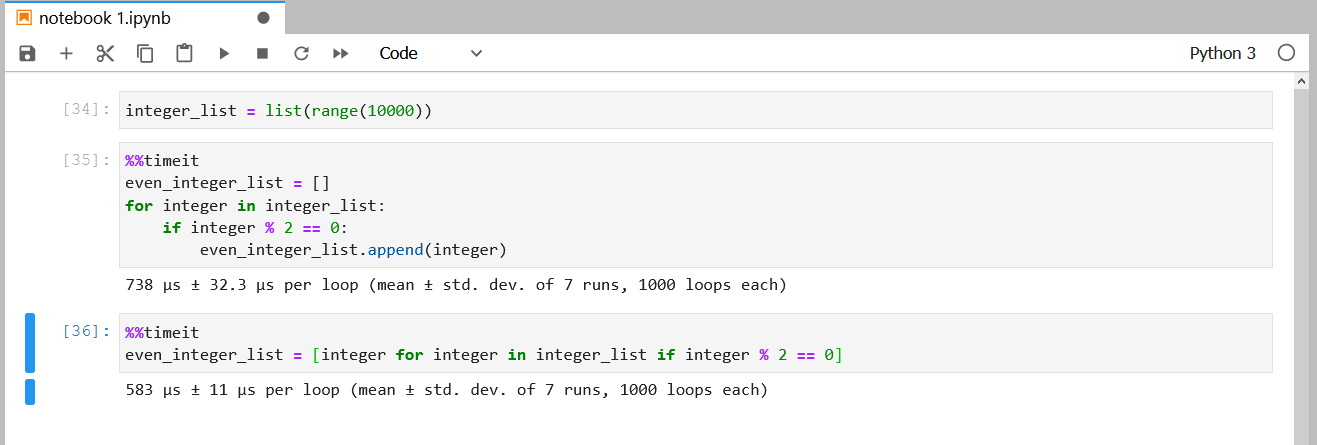This screenshot has width=1317, height=445.
Task: Click the scrollbar up arrow
Action: [1301, 80]
